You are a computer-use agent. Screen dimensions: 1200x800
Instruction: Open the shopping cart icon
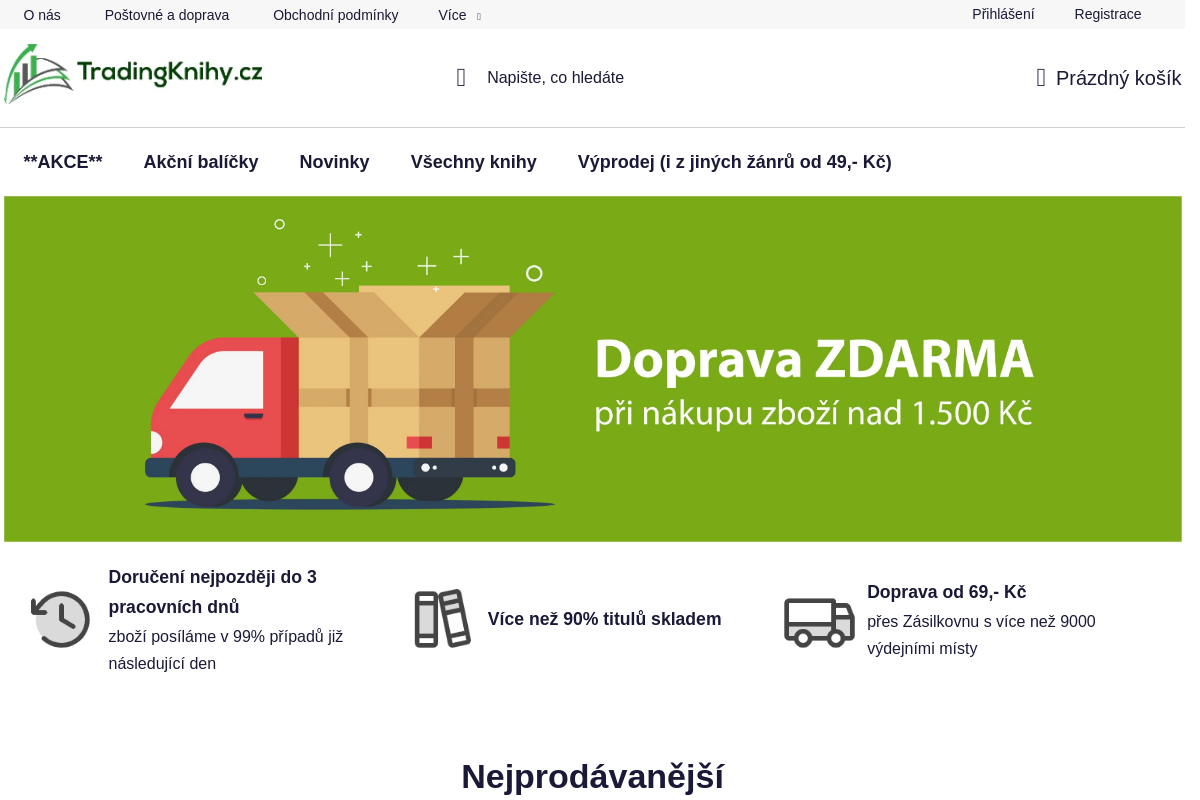point(1041,78)
